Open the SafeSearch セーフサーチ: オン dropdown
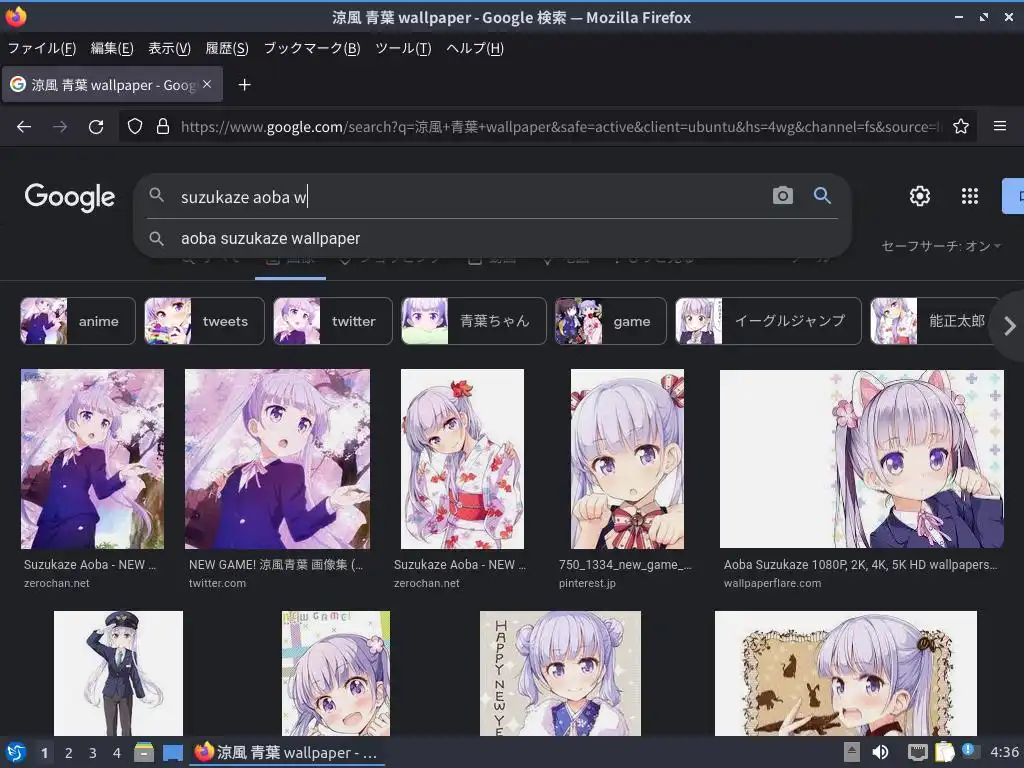The width and height of the screenshot is (1024, 768). pyautogui.click(x=940, y=246)
